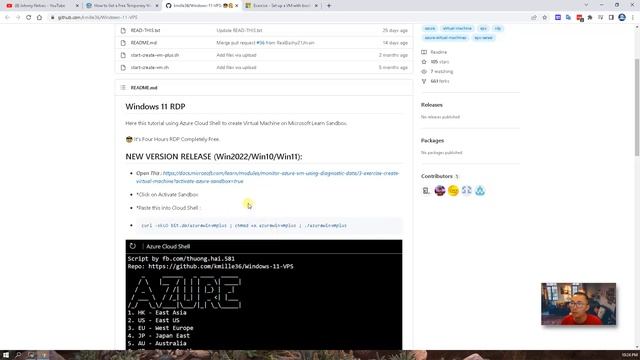The image size is (640, 360).
Task: Open the Extensions puzzle icon
Action: point(590,18)
